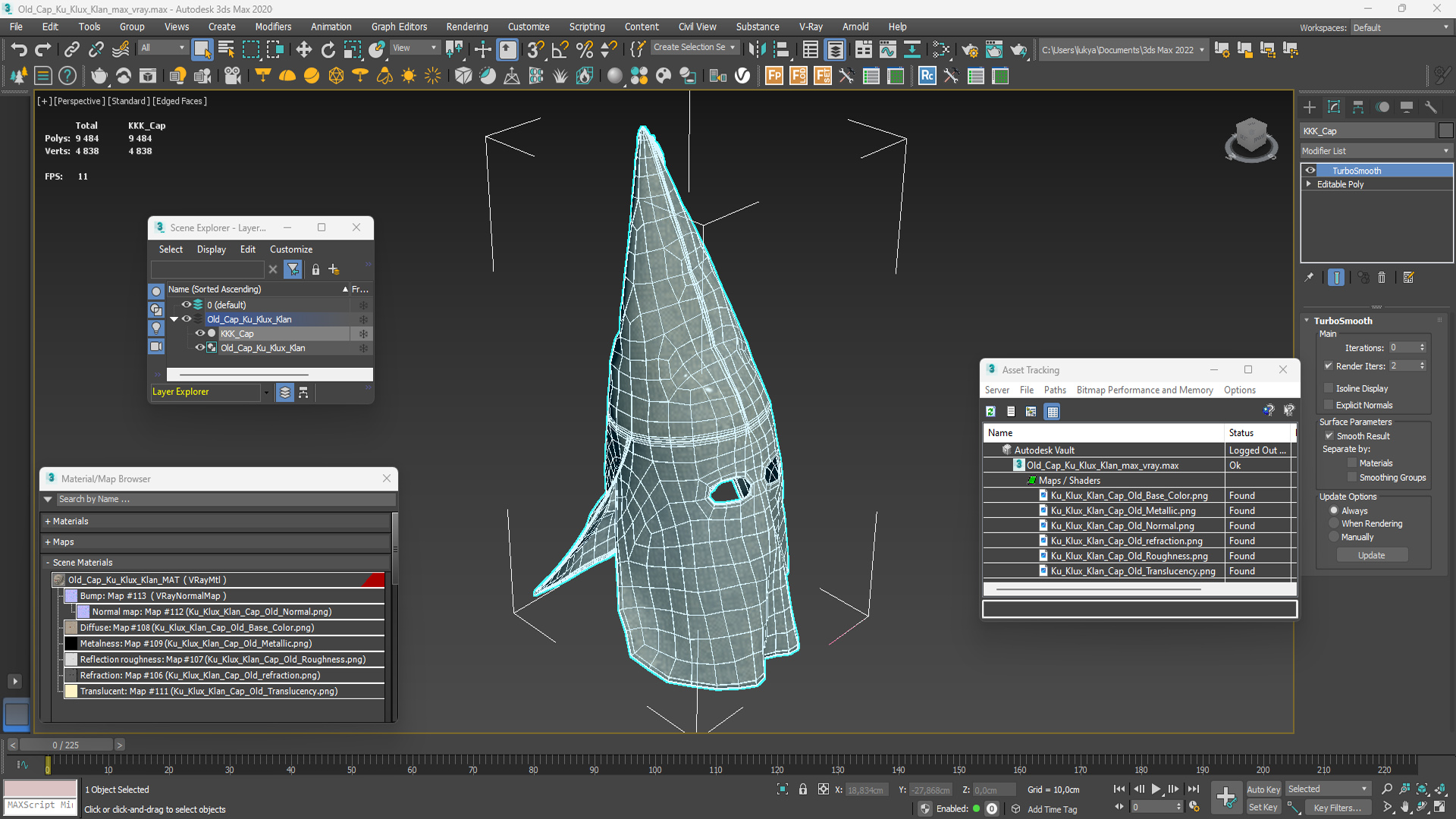Click Pin Stack icon

1309,278
